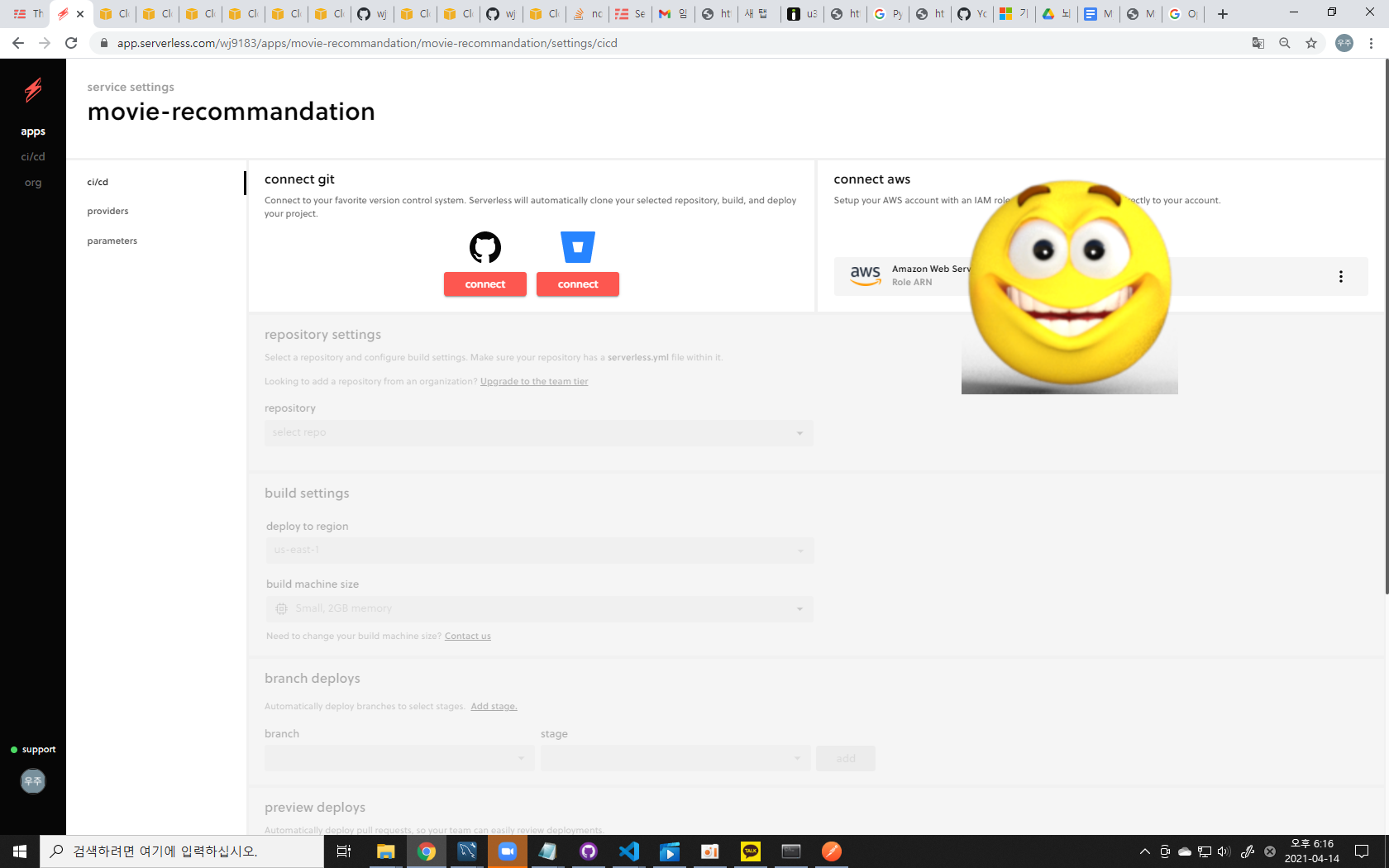
Task: Bookmark this page with the star icon
Action: pyautogui.click(x=1311, y=43)
